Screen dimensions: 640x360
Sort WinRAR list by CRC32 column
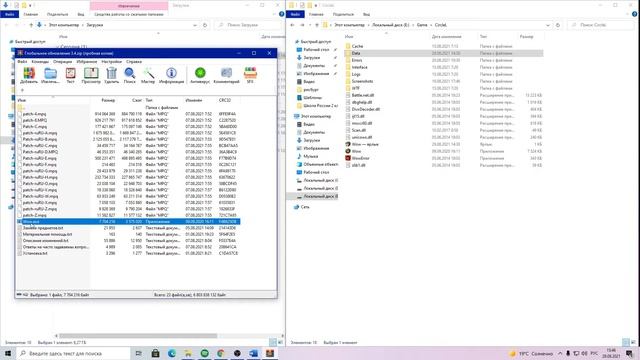point(225,100)
